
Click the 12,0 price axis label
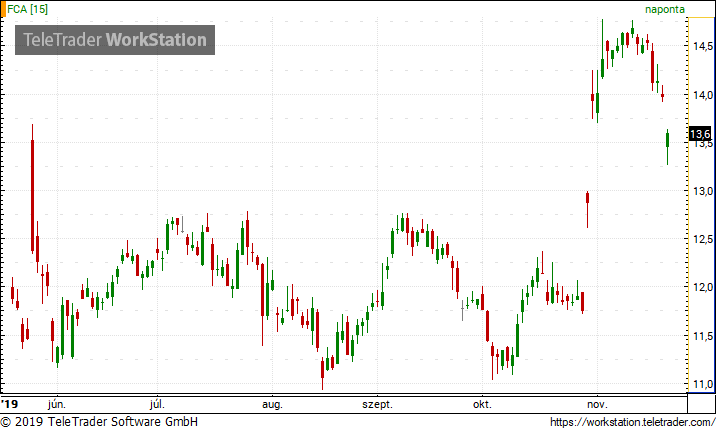703,288
